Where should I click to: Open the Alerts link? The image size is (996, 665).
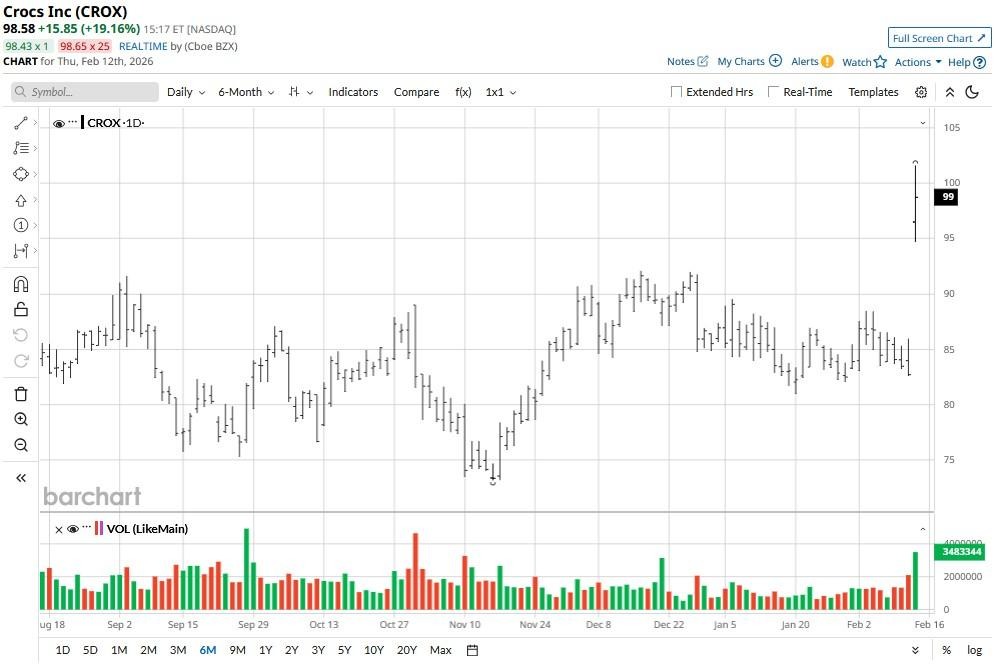coord(812,62)
